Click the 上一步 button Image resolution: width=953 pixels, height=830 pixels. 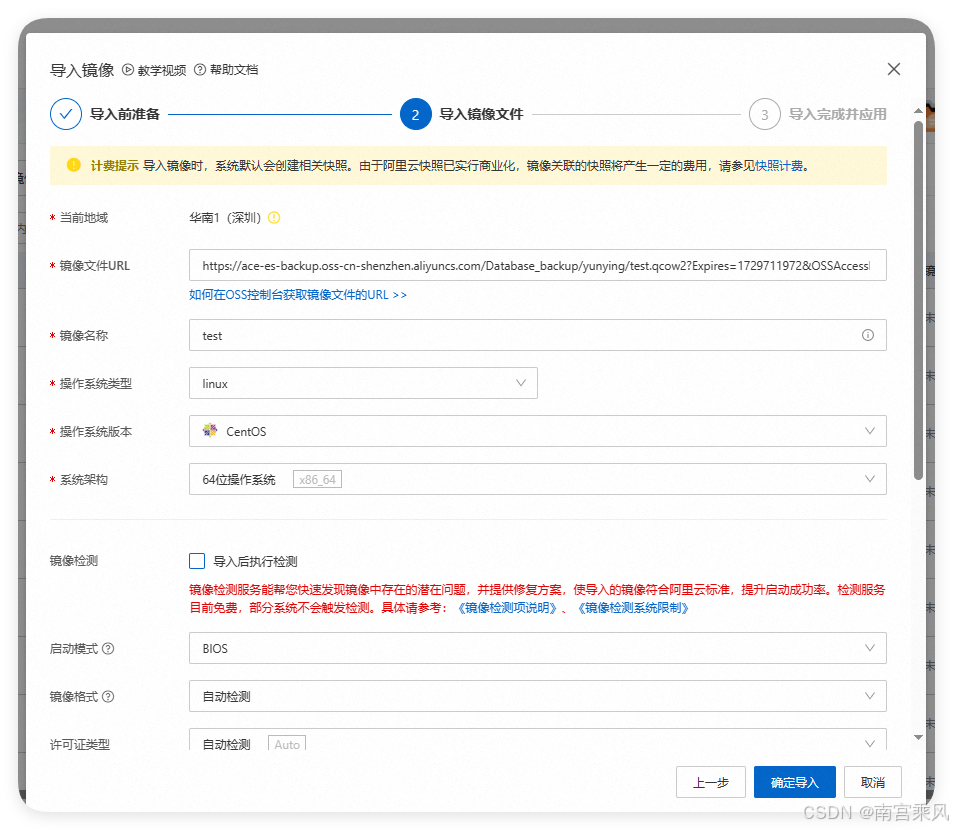coord(710,782)
